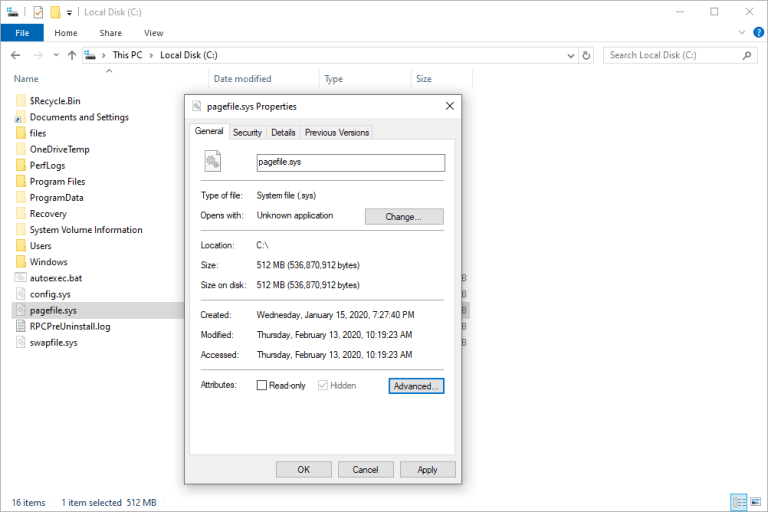
Task: Cancel the properties dialog
Action: pos(365,469)
